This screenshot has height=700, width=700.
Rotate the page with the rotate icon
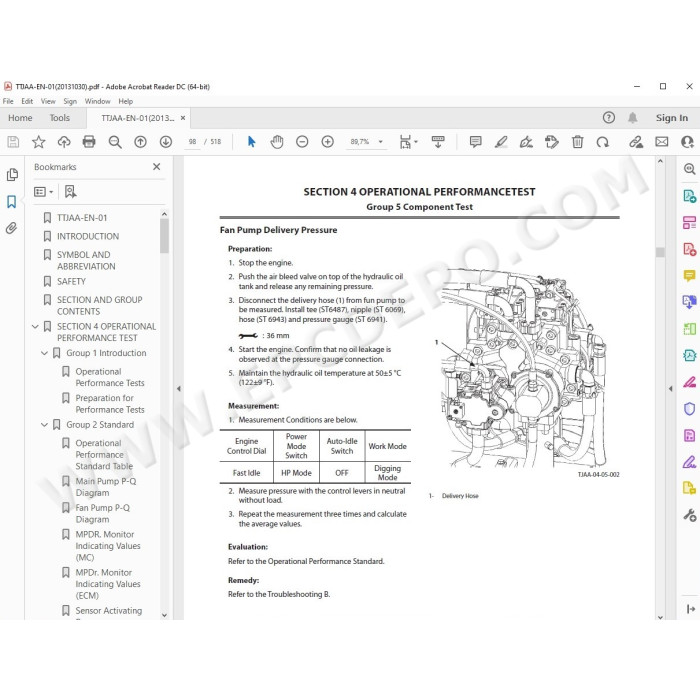[603, 142]
